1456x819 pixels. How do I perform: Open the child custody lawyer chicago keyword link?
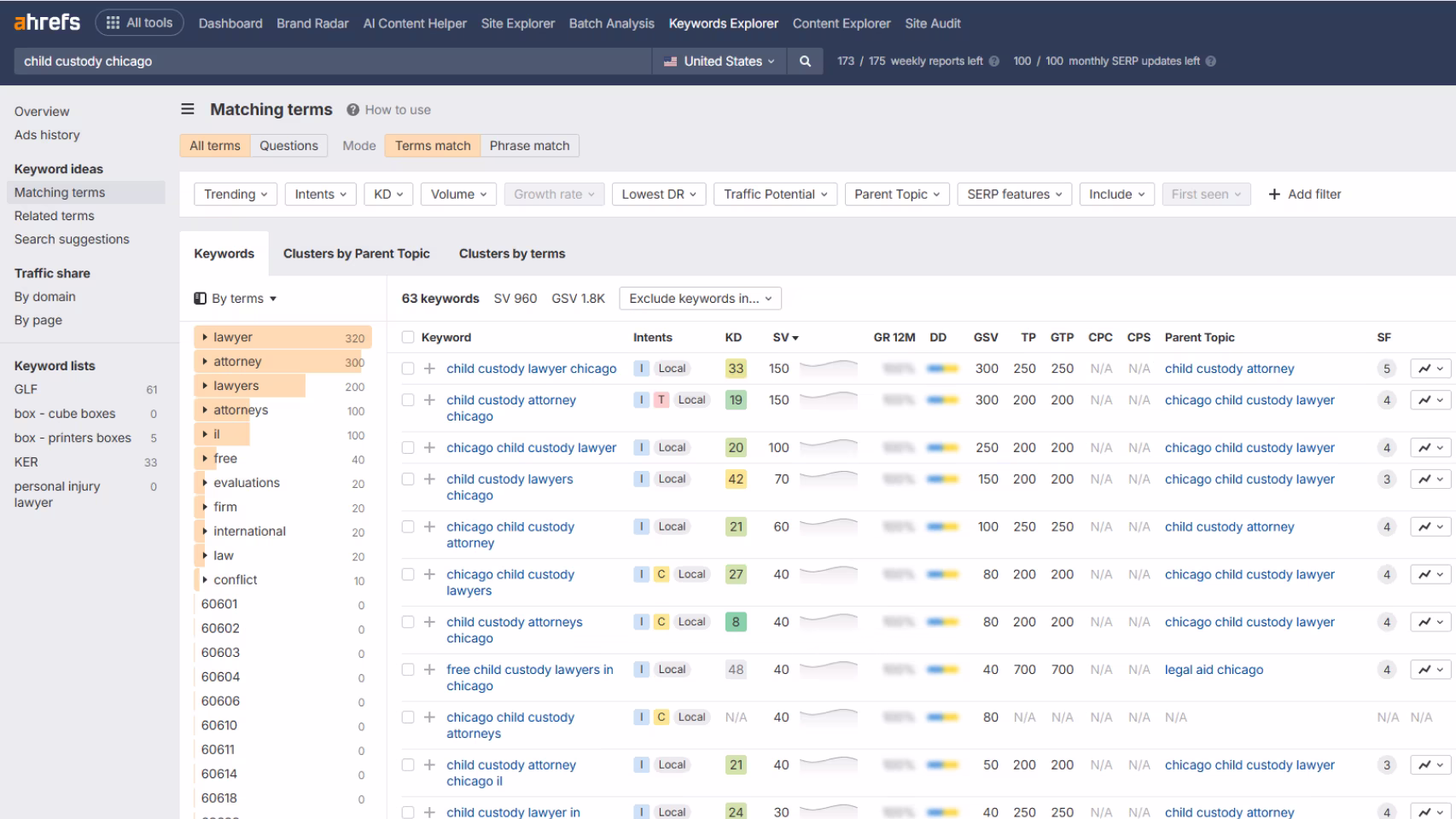pyautogui.click(x=531, y=369)
